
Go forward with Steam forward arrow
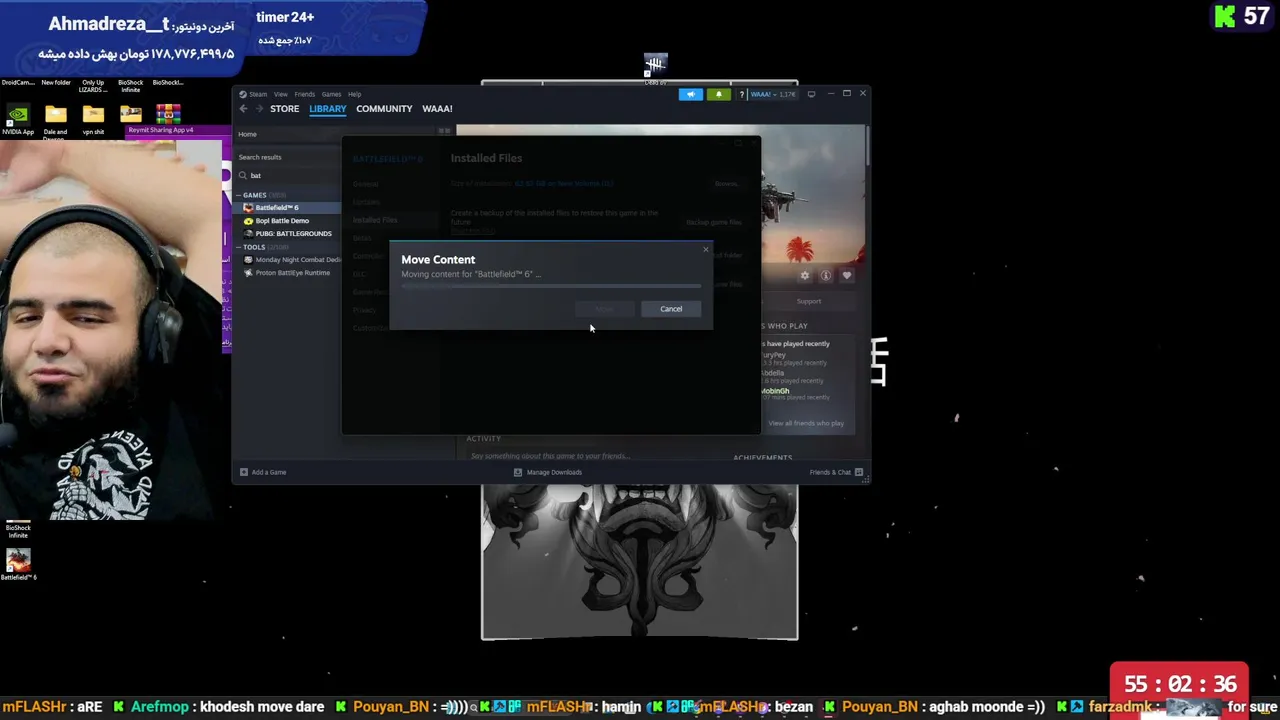coord(258,109)
